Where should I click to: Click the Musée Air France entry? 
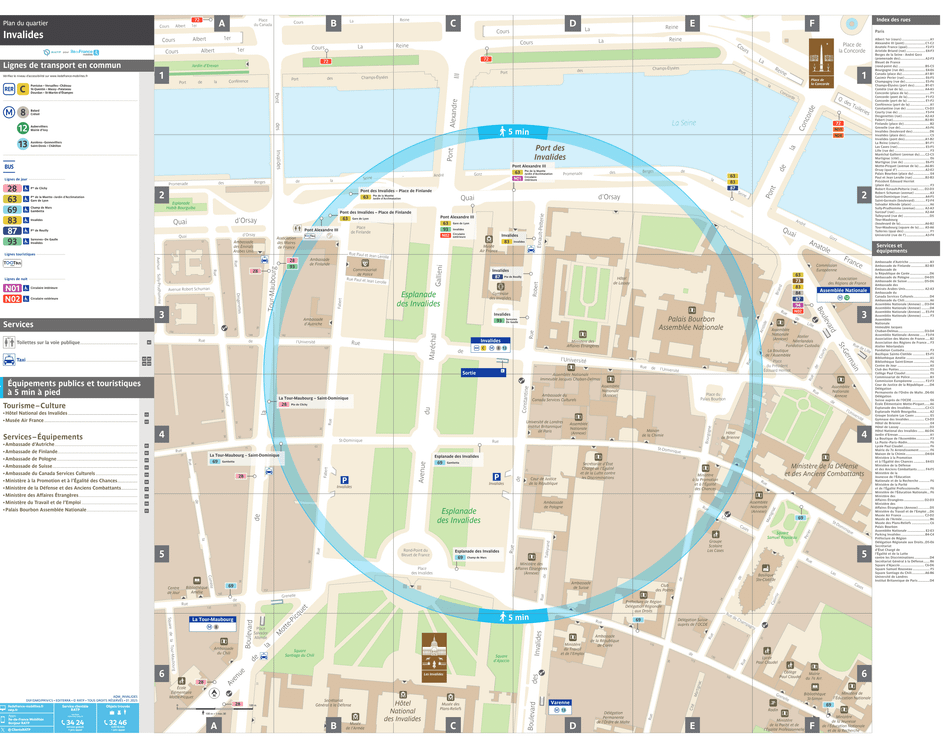(x=25, y=420)
